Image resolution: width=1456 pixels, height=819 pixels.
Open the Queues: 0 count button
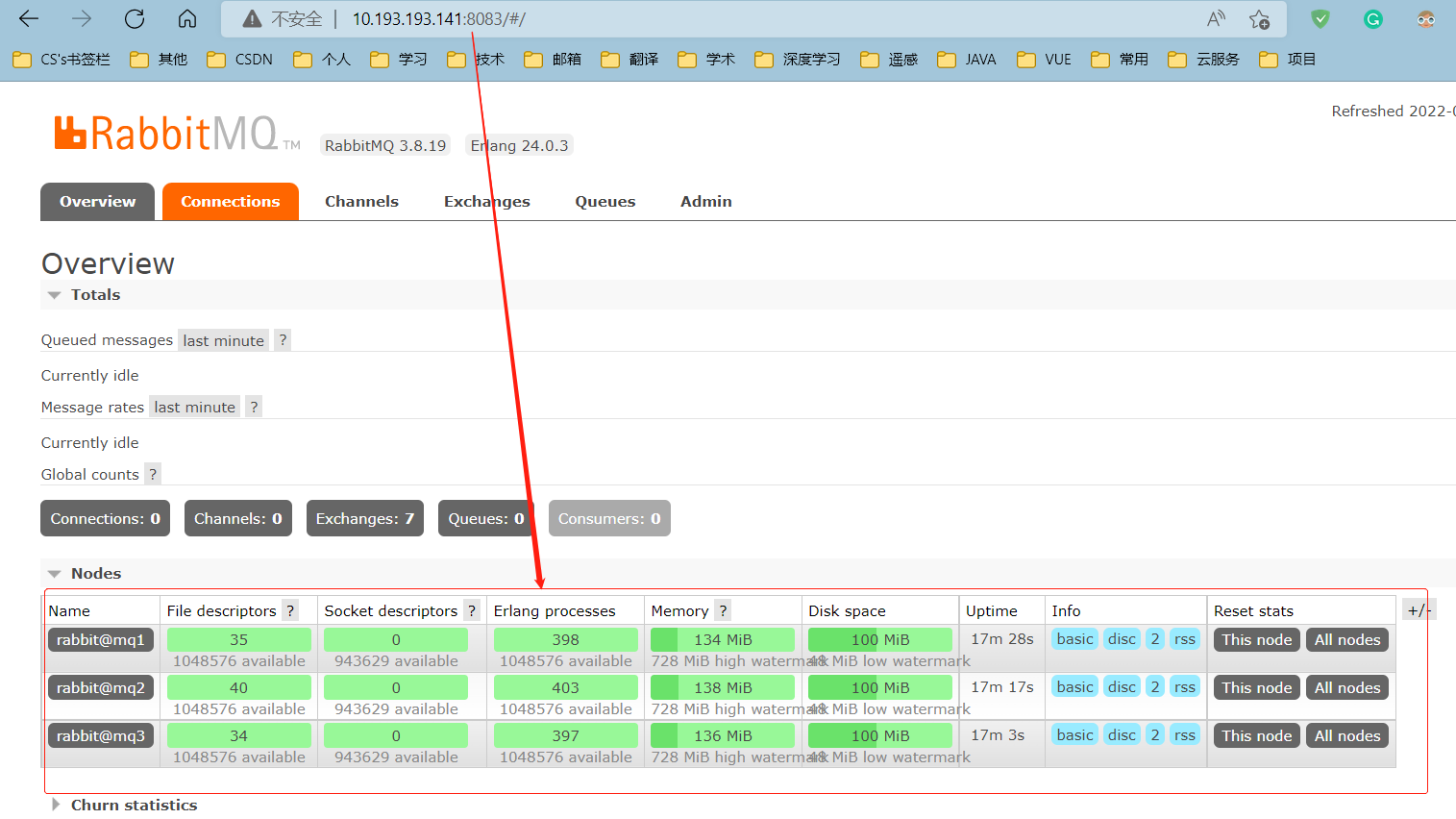[x=486, y=518]
